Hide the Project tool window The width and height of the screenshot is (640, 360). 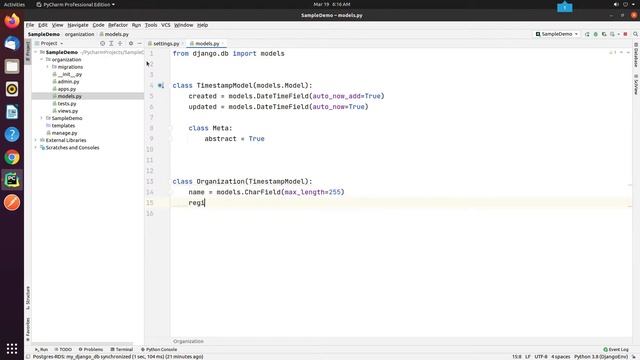point(140,43)
